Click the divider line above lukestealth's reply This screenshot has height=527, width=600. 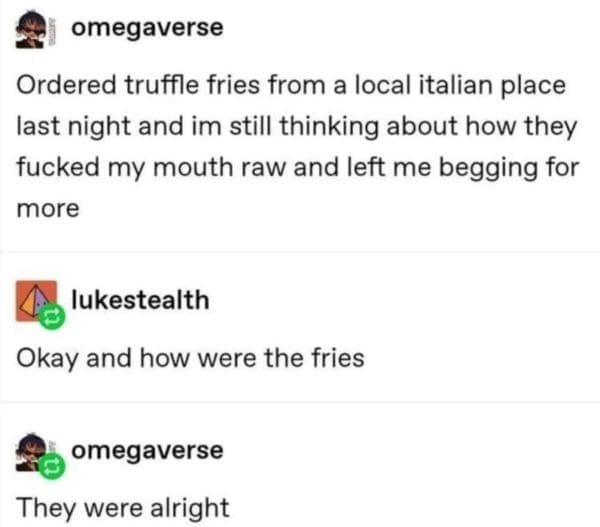pyautogui.click(x=300, y=252)
